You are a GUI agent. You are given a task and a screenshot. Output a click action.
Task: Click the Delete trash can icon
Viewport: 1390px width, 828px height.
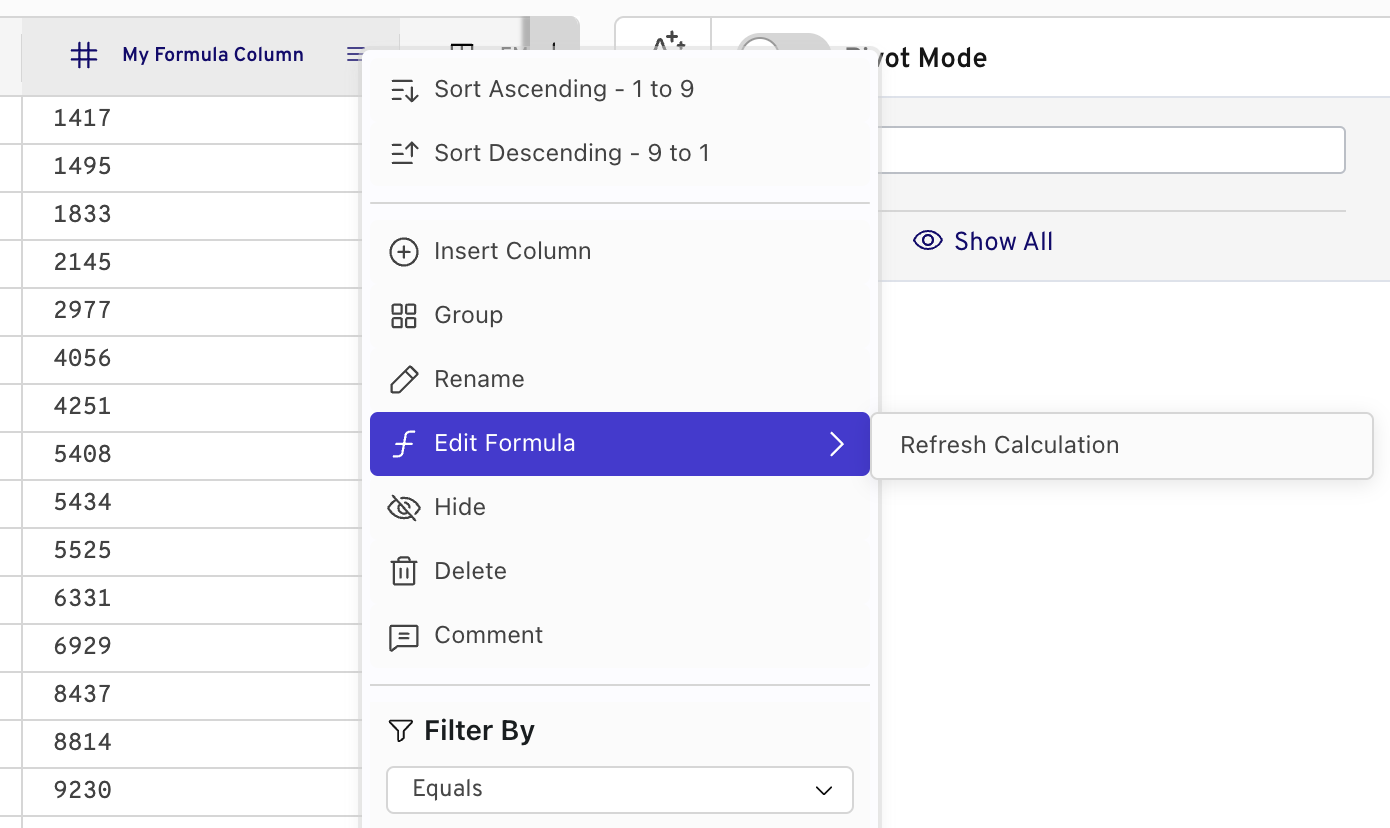click(x=403, y=571)
